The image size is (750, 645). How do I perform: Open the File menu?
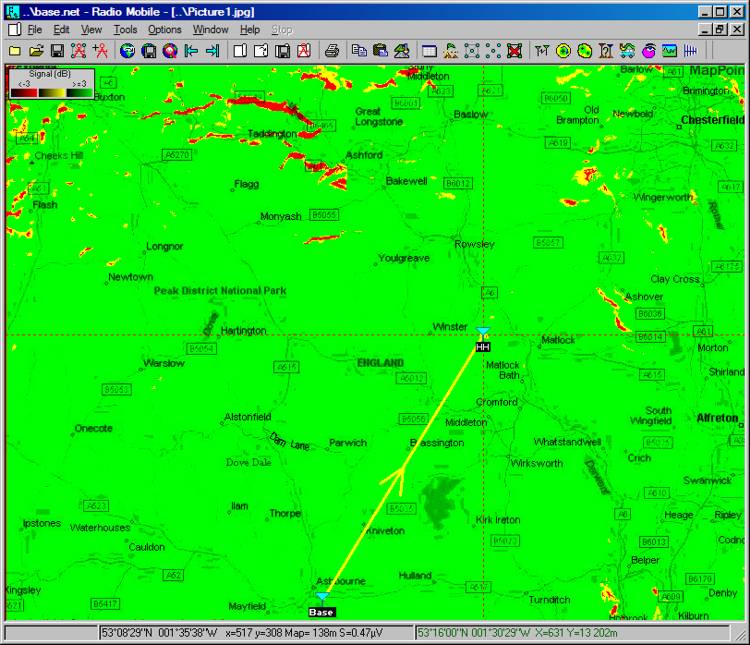[x=34, y=30]
